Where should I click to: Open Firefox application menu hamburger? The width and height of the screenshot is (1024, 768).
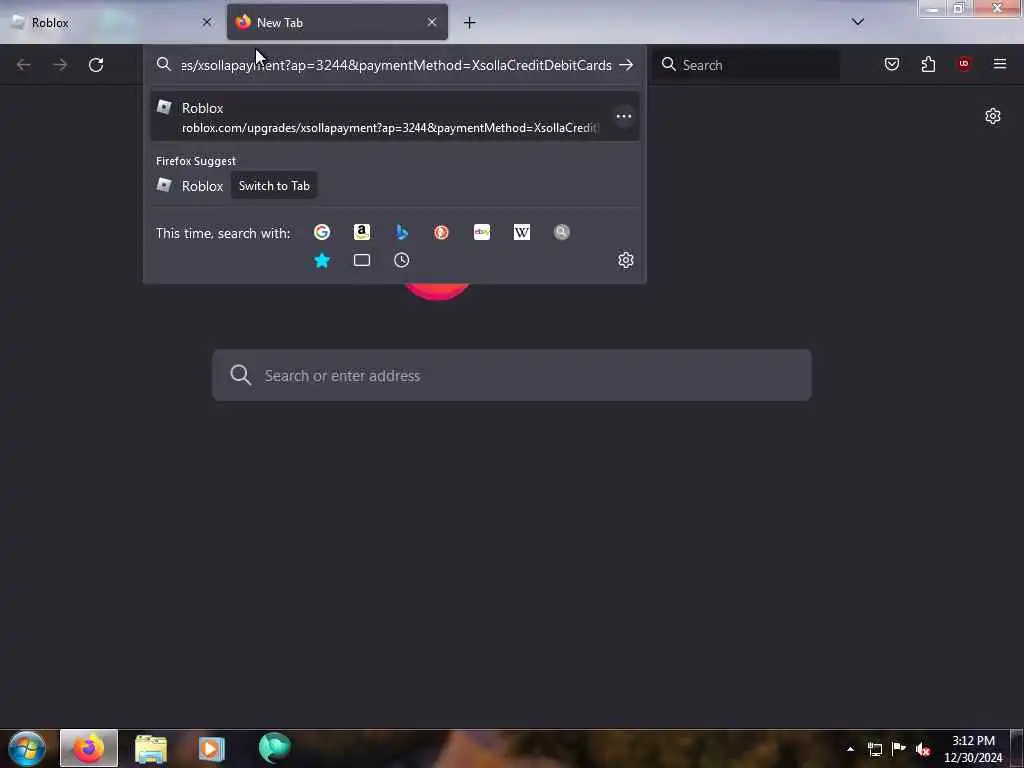[x=1000, y=64]
